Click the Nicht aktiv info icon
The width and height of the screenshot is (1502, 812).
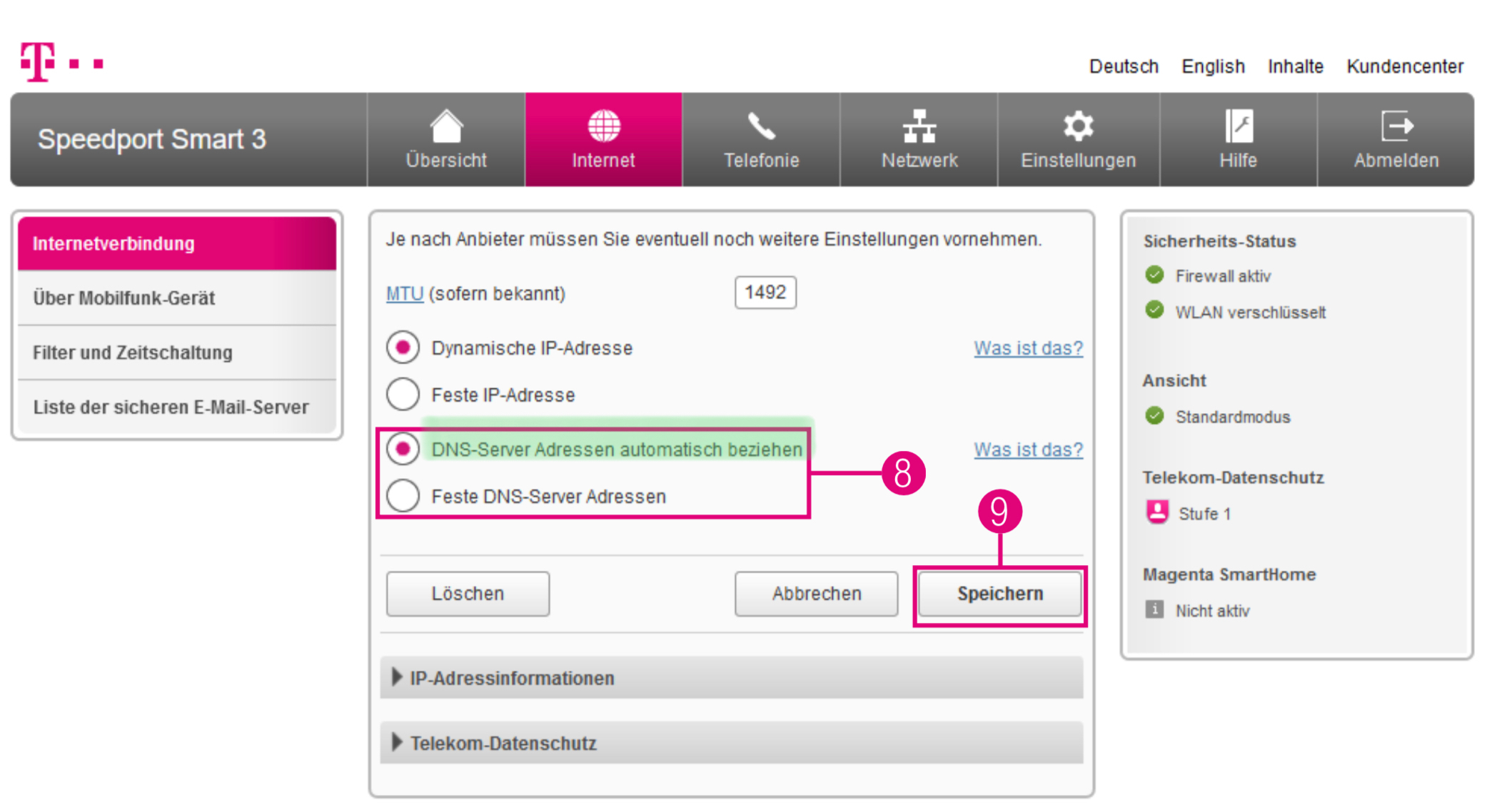pyautogui.click(x=1154, y=609)
